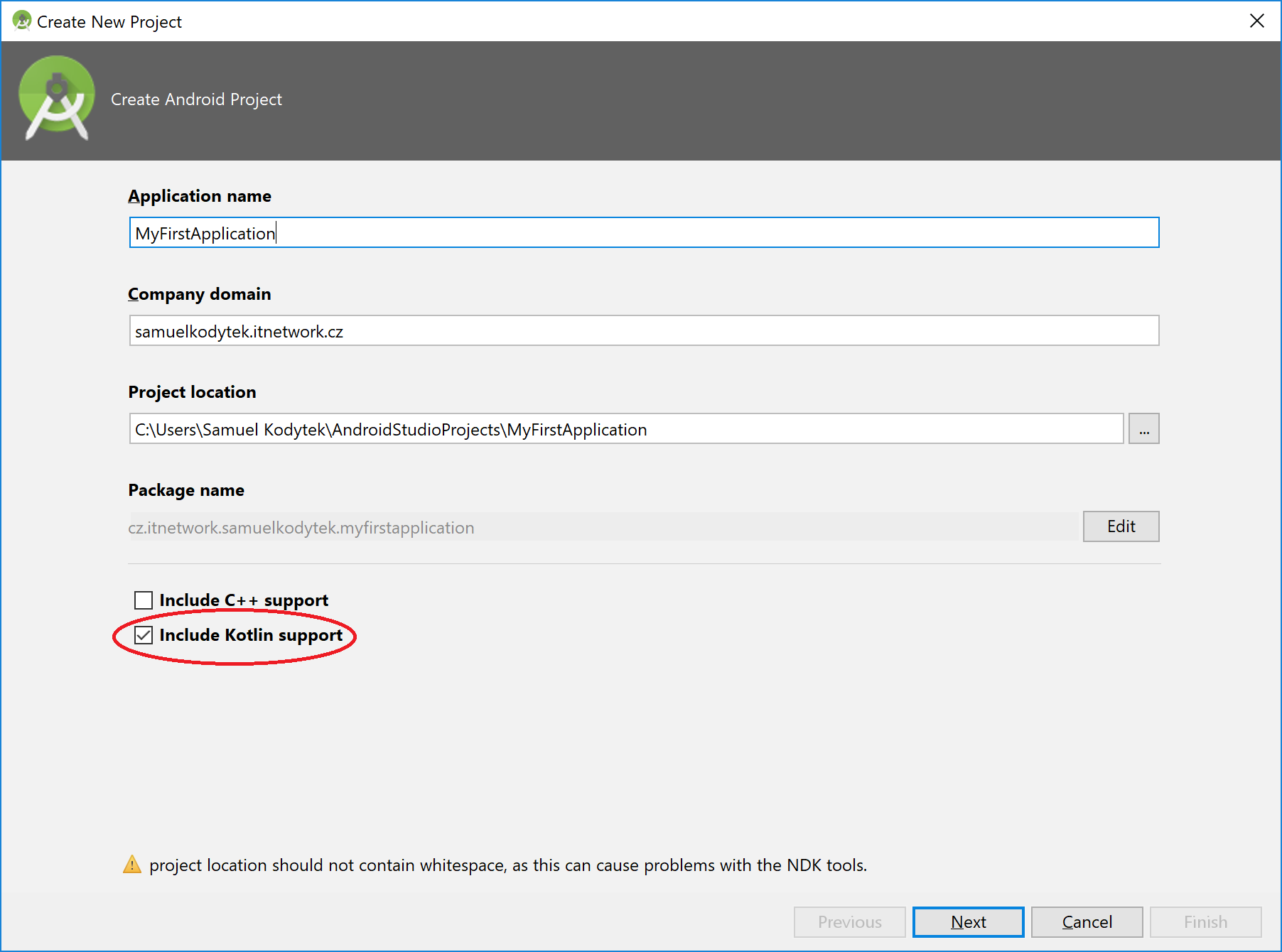Click the yellow warning triangle icon

(132, 865)
